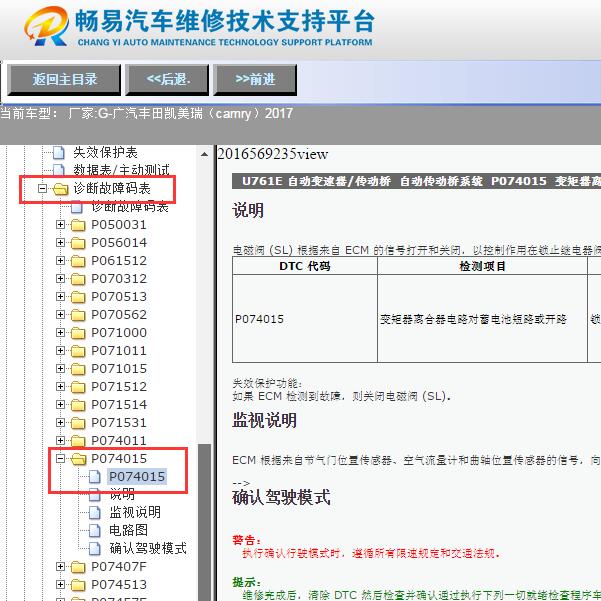Expand the P070513 folder

pyautogui.click(x=60, y=297)
